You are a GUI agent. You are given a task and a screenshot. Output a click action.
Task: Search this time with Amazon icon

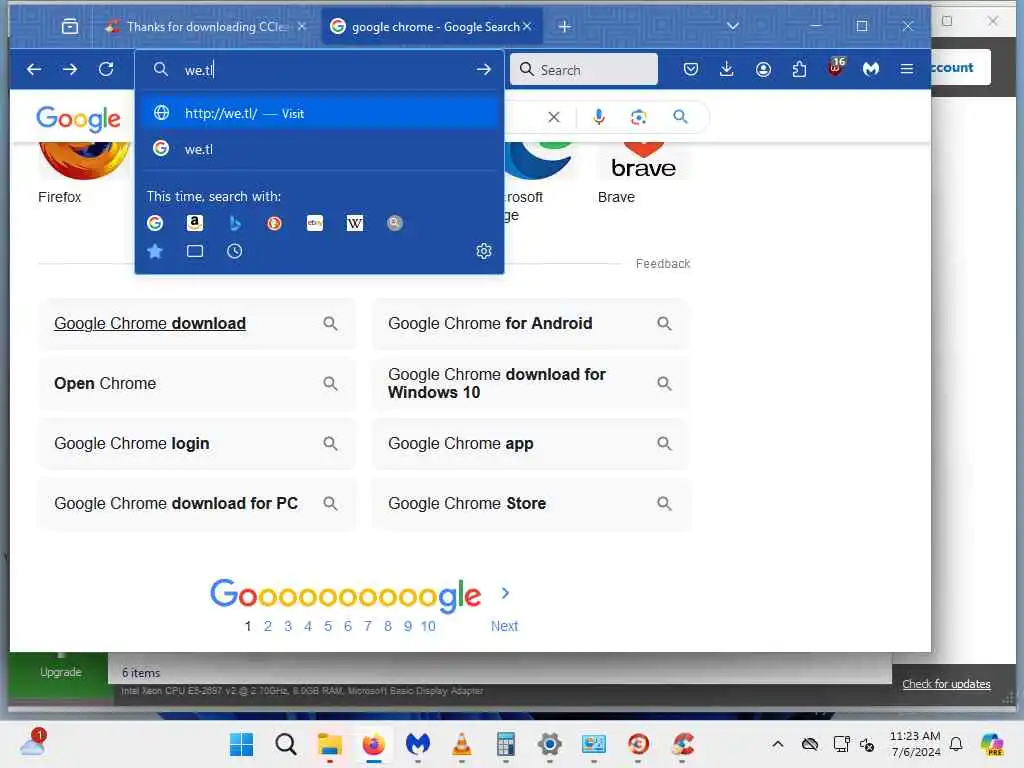(x=195, y=223)
